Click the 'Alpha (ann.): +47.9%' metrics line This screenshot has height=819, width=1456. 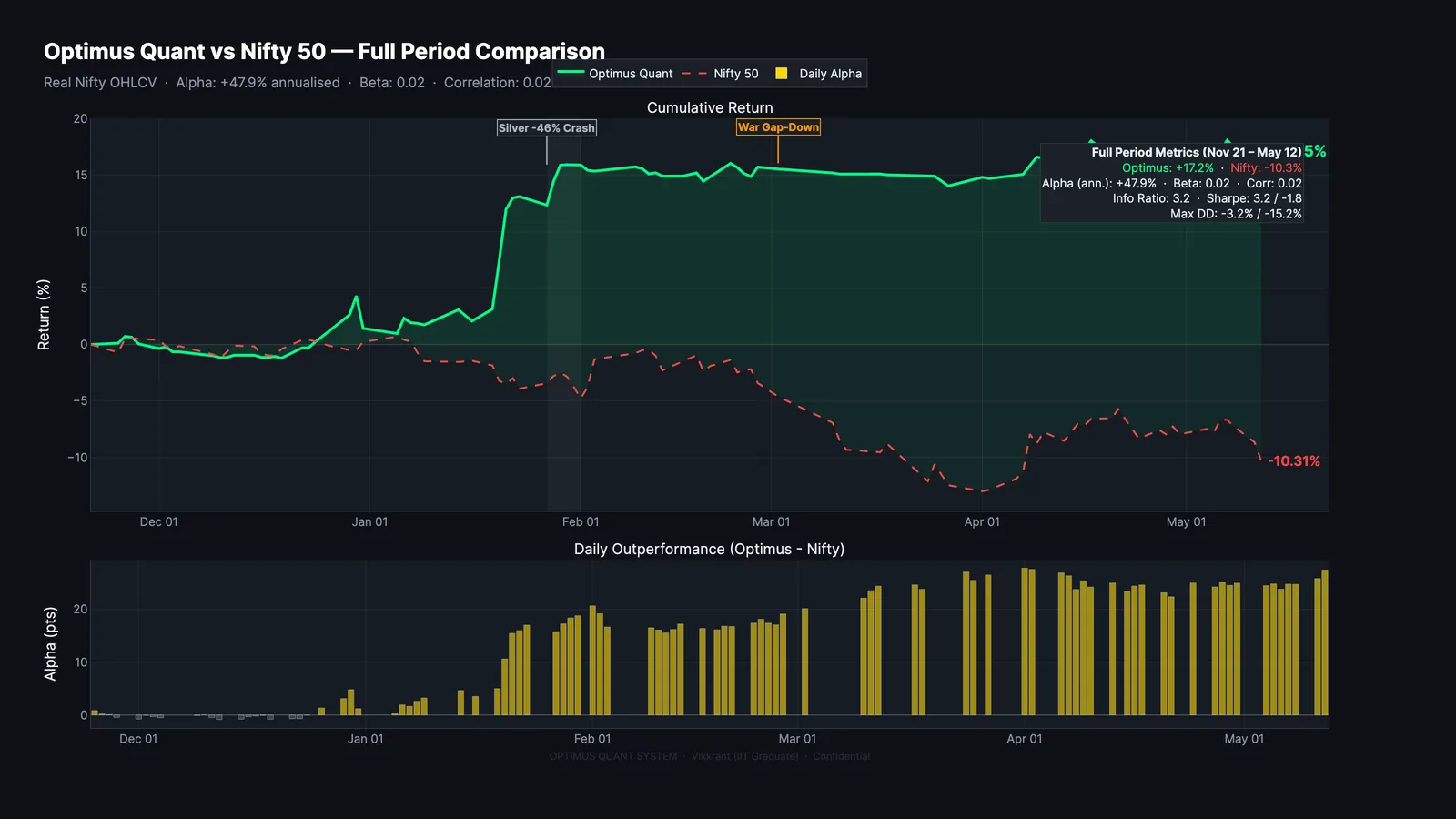1099,183
